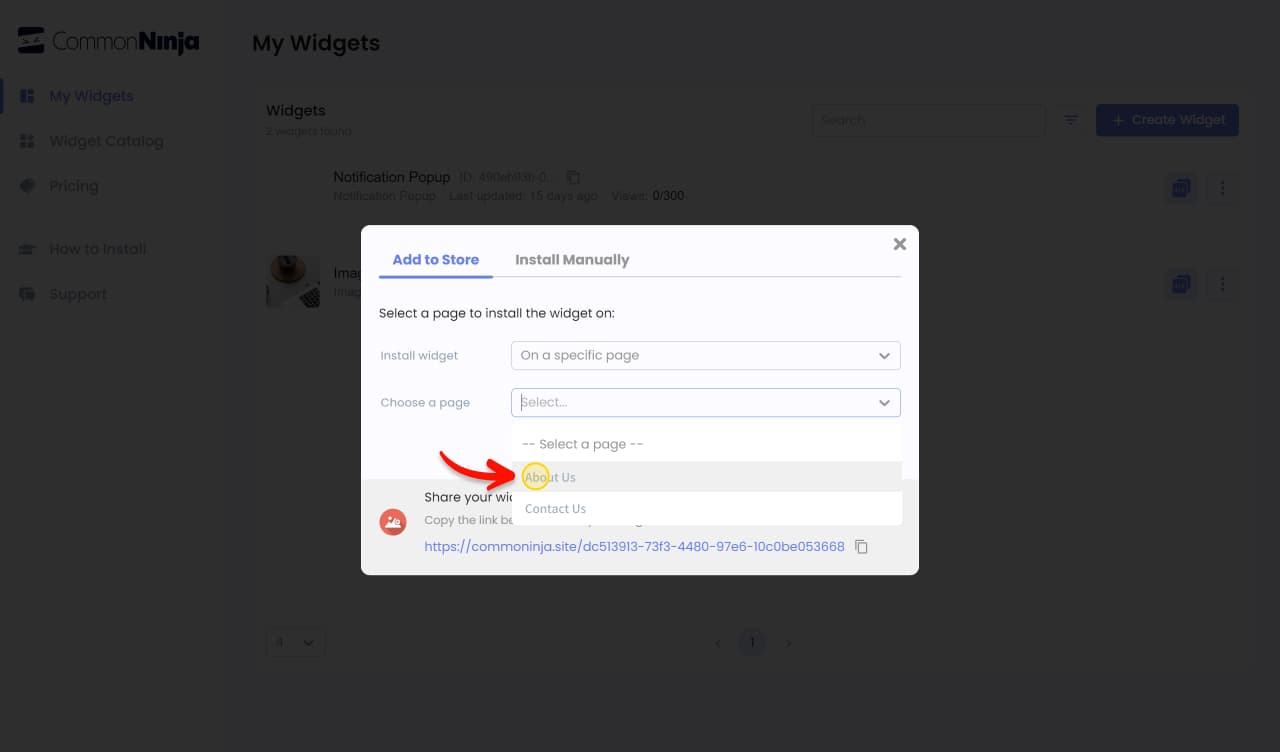Image resolution: width=1280 pixels, height=752 pixels.
Task: Click the Support chat icon
Action: (x=28, y=294)
